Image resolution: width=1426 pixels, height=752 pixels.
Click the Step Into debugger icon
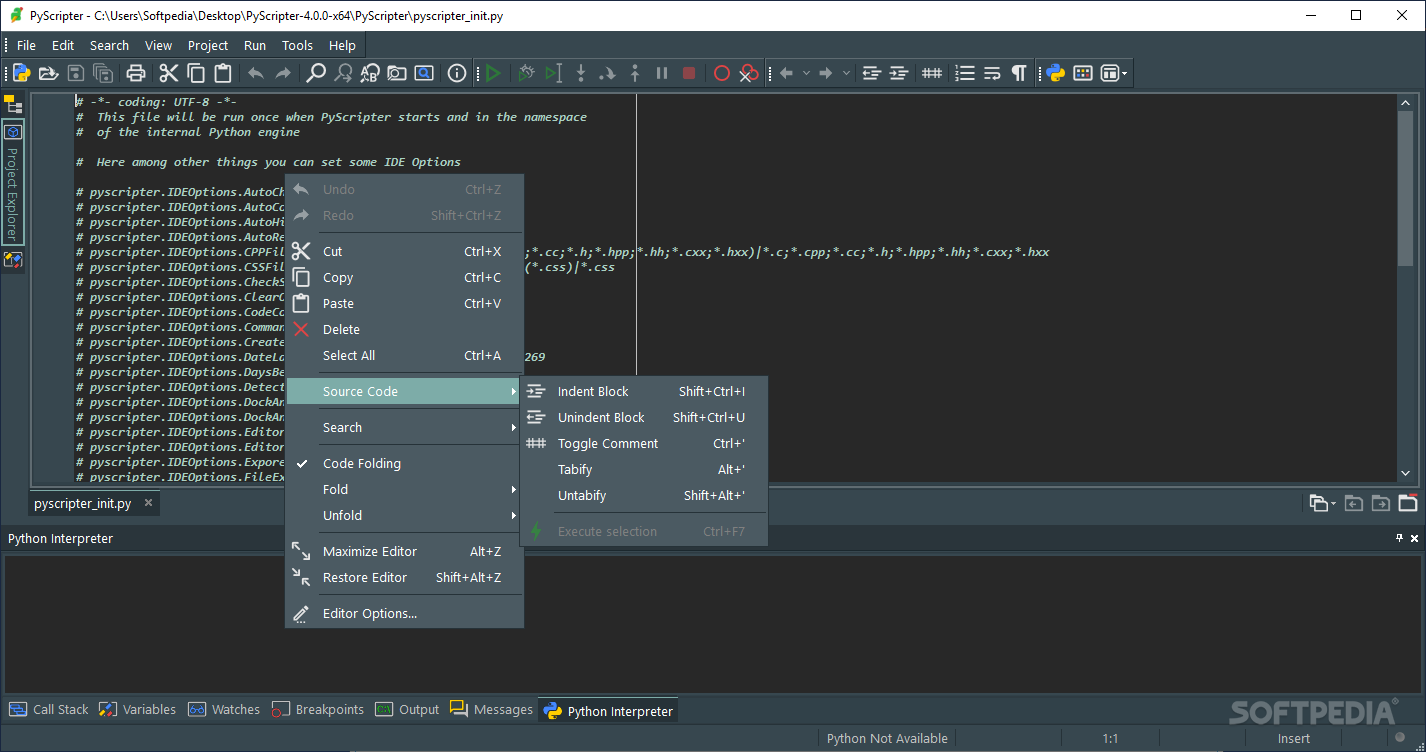(580, 73)
